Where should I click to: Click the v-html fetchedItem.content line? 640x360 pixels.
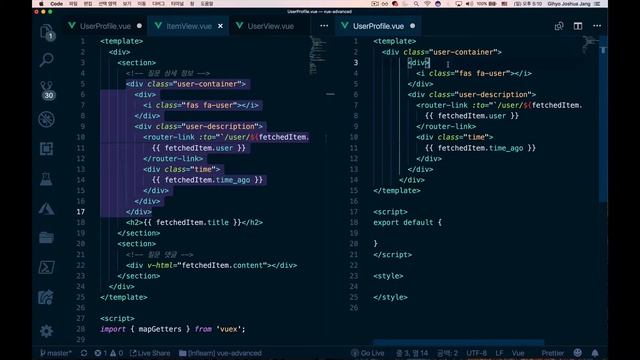[211, 265]
